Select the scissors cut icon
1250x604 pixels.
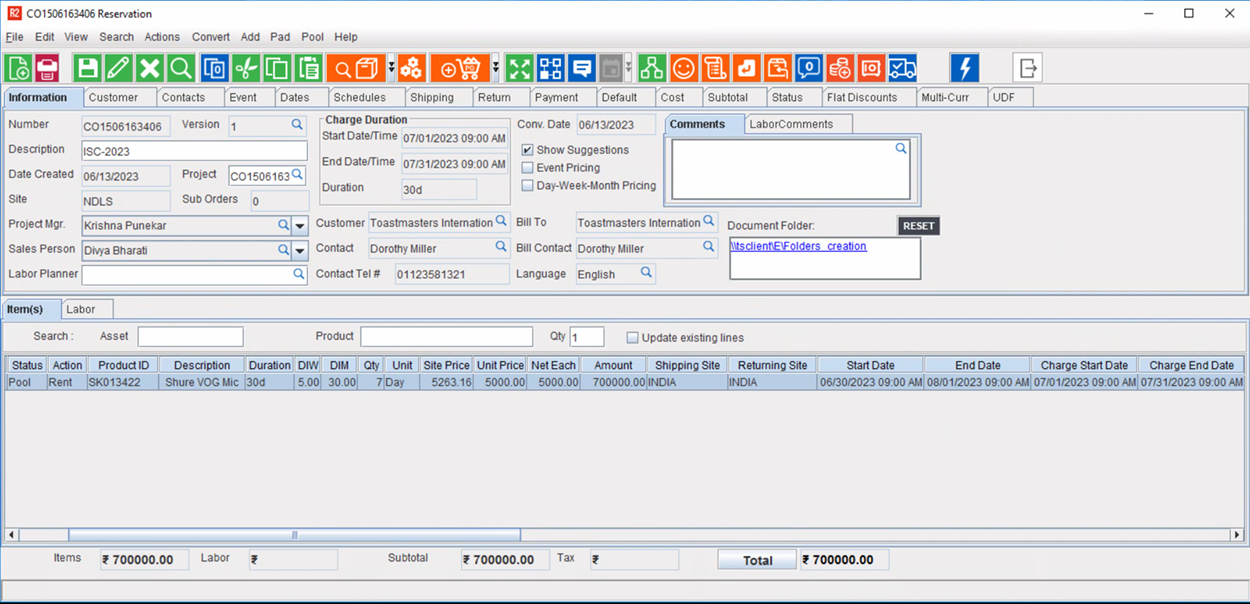coord(245,68)
